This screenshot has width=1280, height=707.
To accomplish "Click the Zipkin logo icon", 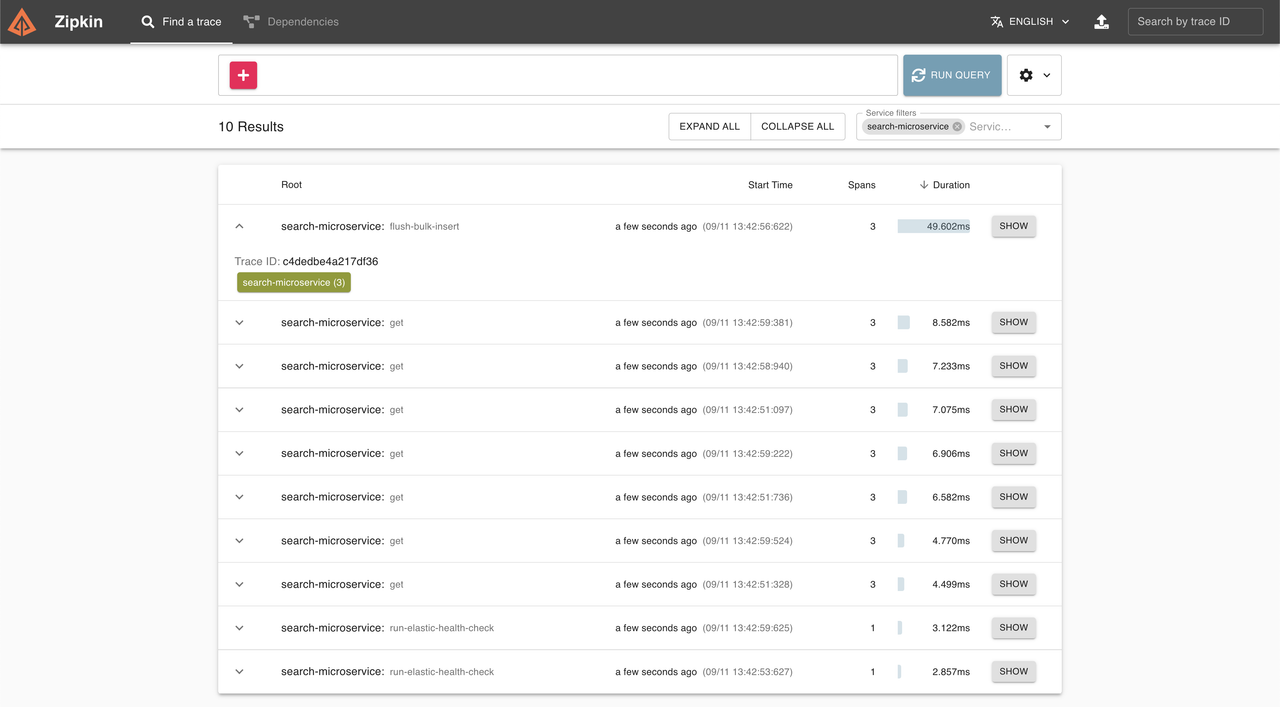I will (22, 22).
